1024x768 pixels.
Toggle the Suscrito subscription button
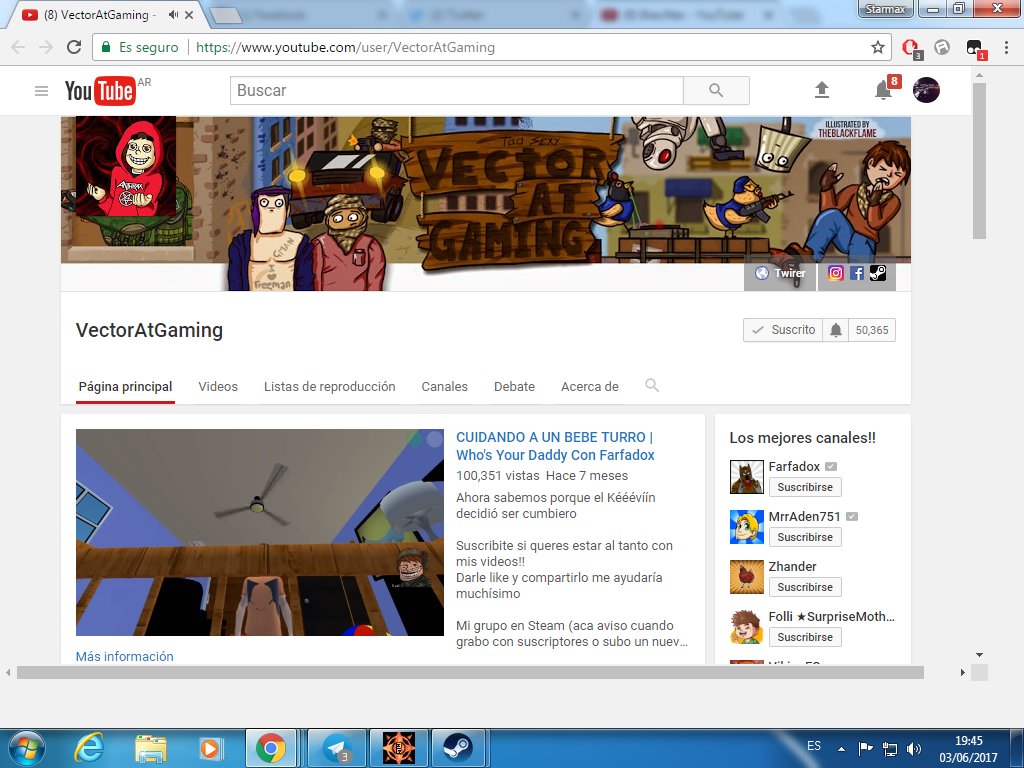(783, 330)
